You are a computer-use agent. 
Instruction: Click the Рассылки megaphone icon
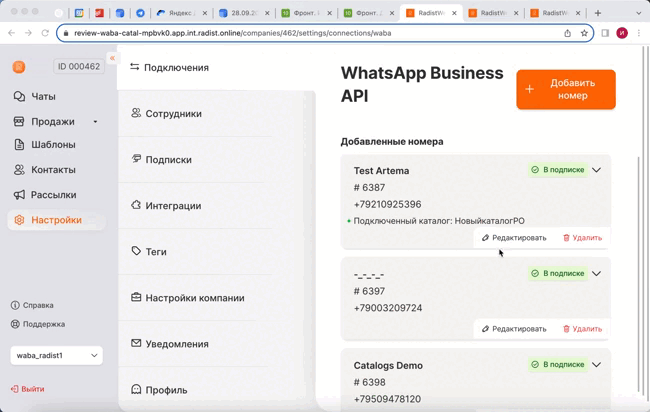click(19, 195)
